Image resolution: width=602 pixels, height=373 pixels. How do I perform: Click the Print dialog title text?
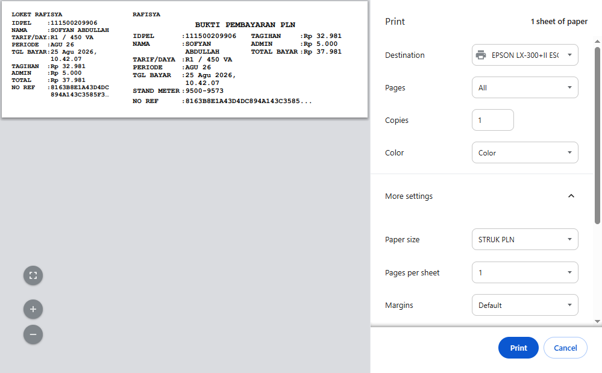coord(395,21)
